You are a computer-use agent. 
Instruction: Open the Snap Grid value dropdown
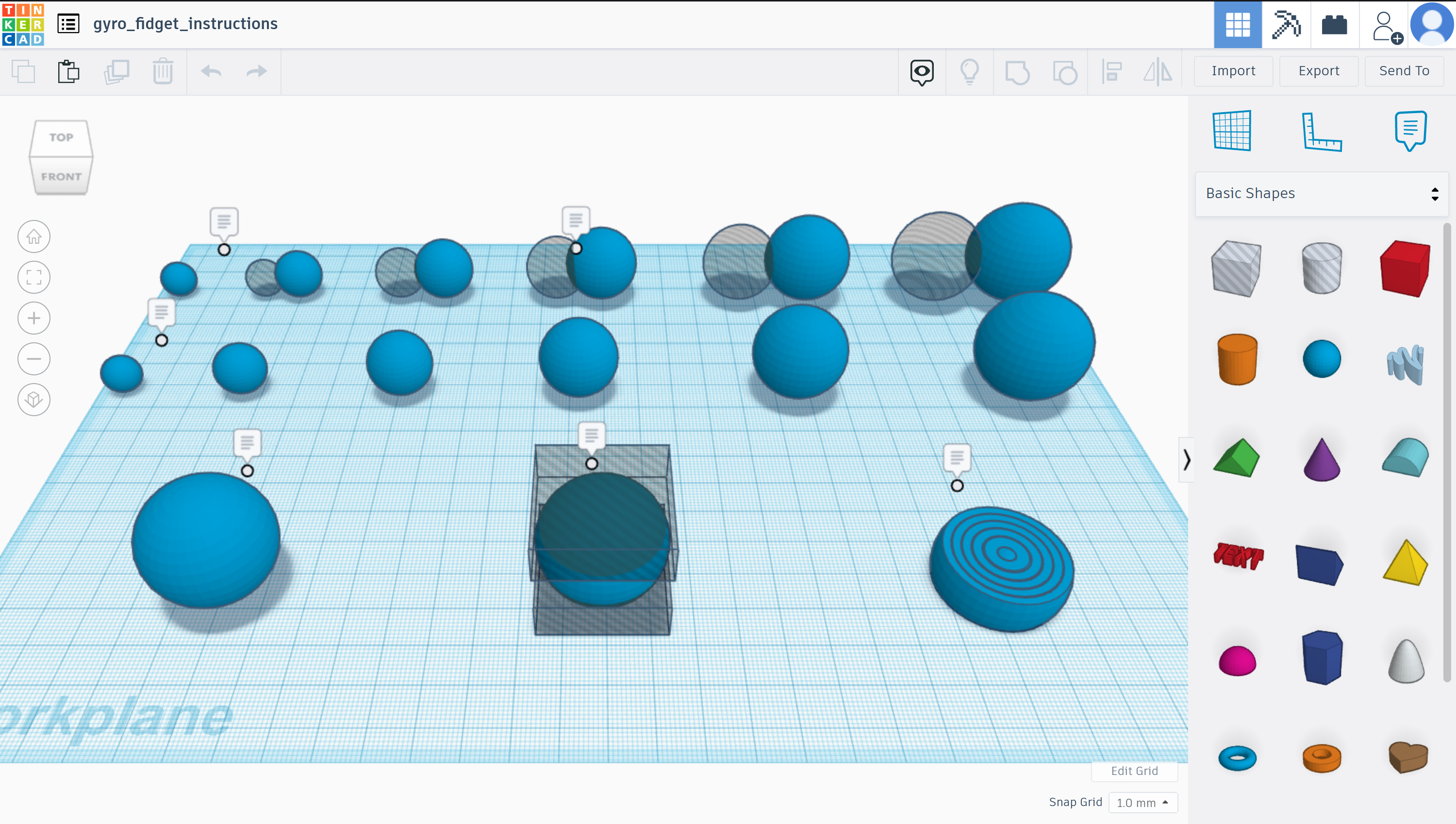pos(1142,802)
